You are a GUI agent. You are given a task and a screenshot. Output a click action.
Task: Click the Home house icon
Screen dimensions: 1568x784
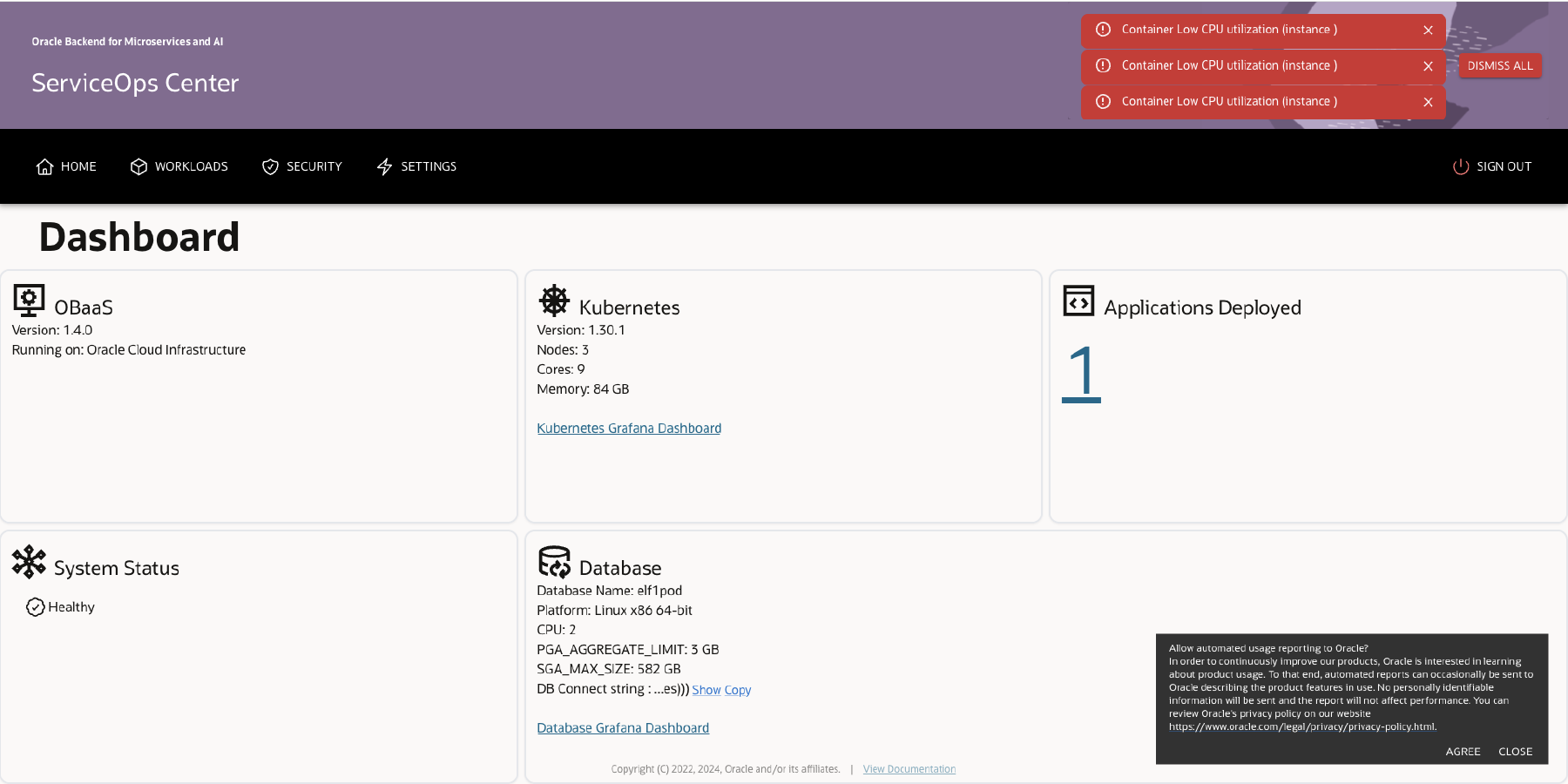tap(45, 166)
